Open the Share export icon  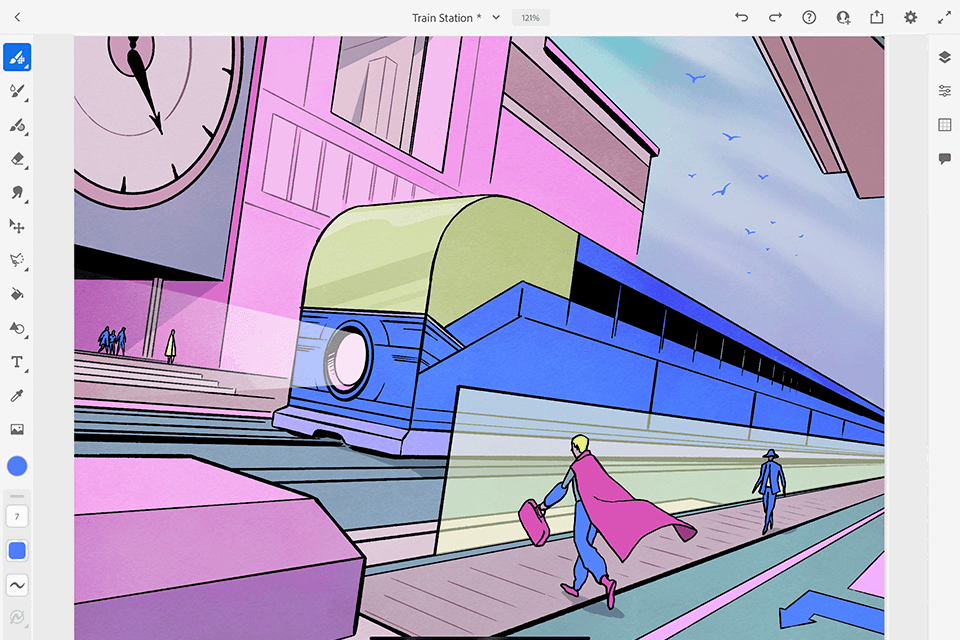click(877, 17)
